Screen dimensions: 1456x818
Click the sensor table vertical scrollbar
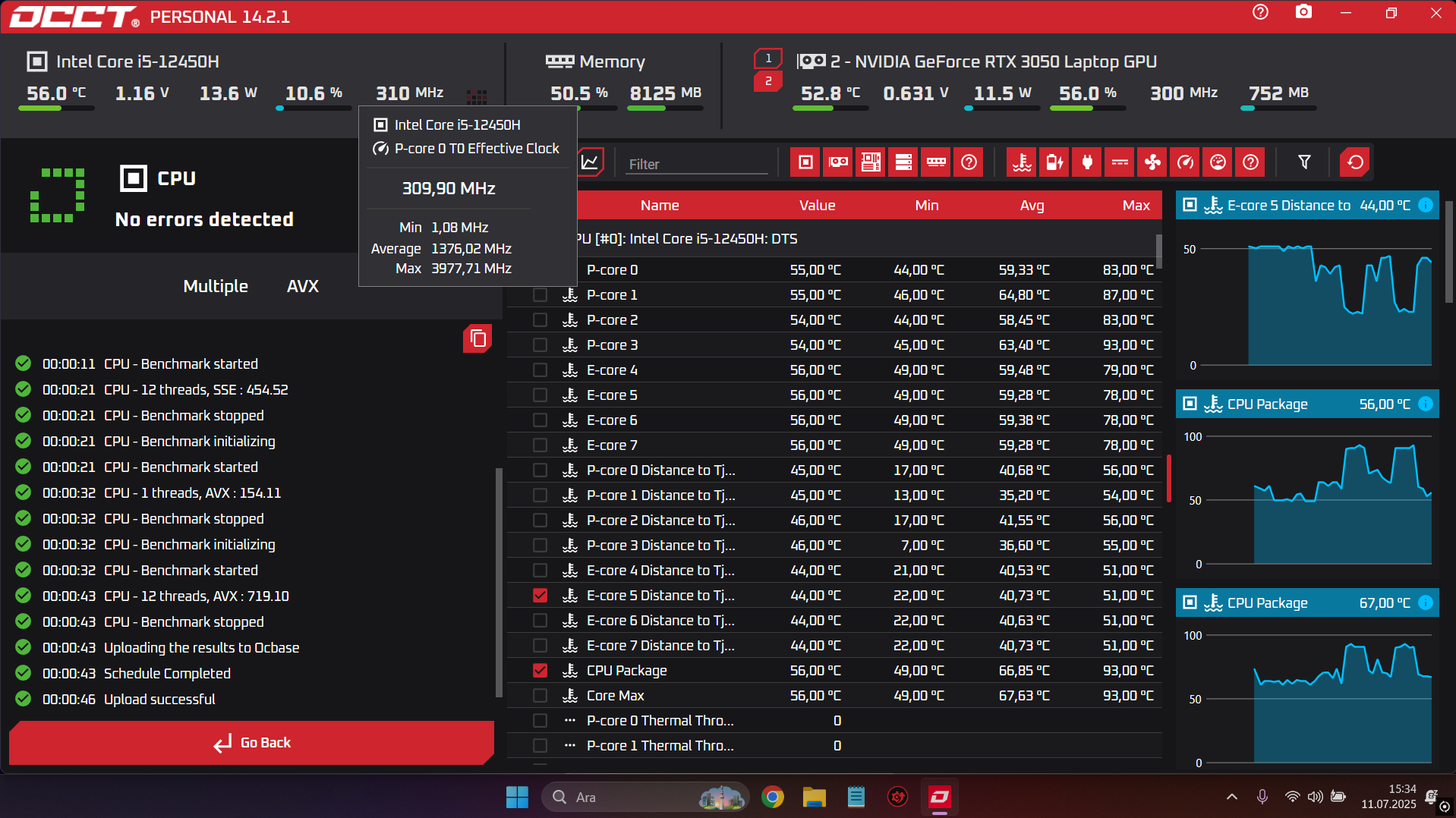coord(1158,250)
